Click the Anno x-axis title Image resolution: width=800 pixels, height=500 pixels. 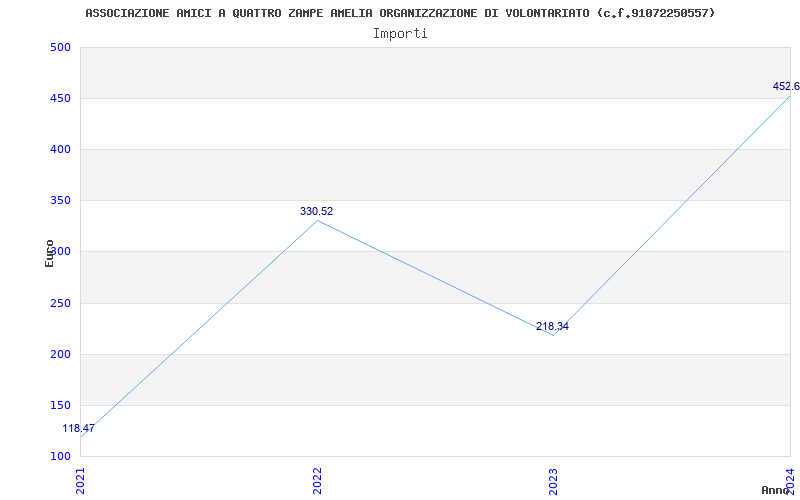point(778,490)
